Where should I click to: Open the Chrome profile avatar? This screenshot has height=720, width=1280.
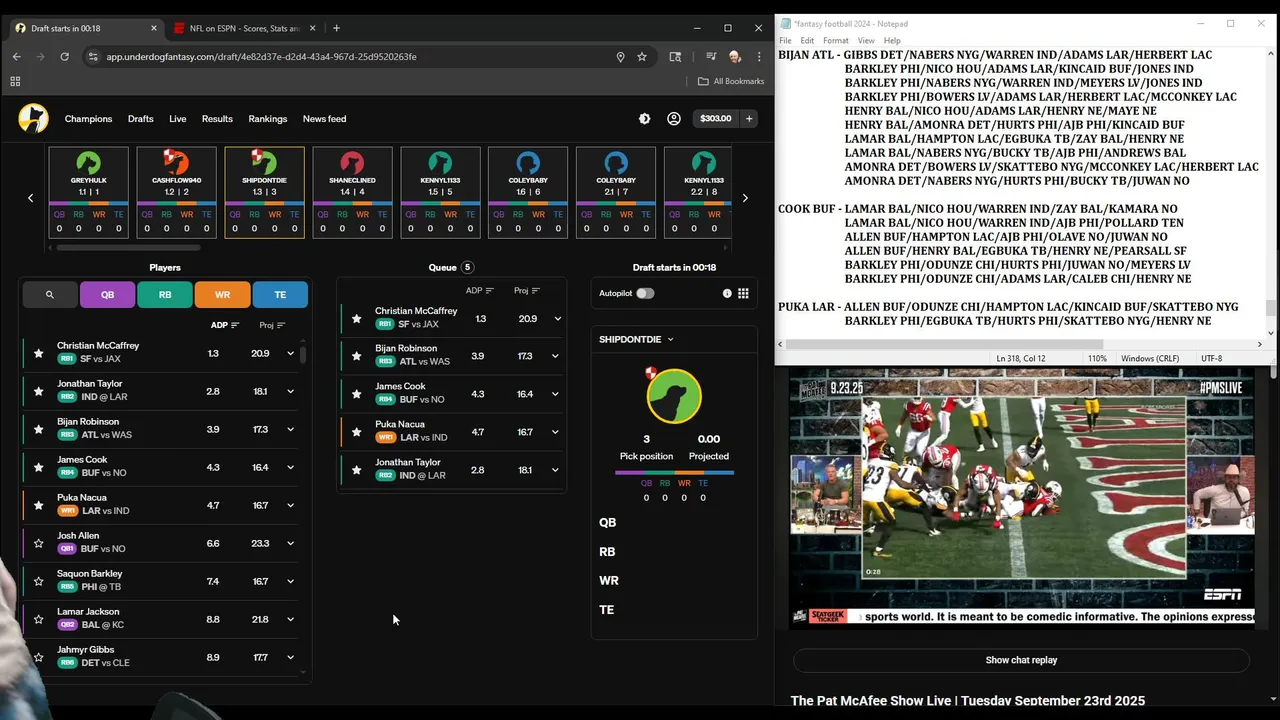[x=735, y=57]
